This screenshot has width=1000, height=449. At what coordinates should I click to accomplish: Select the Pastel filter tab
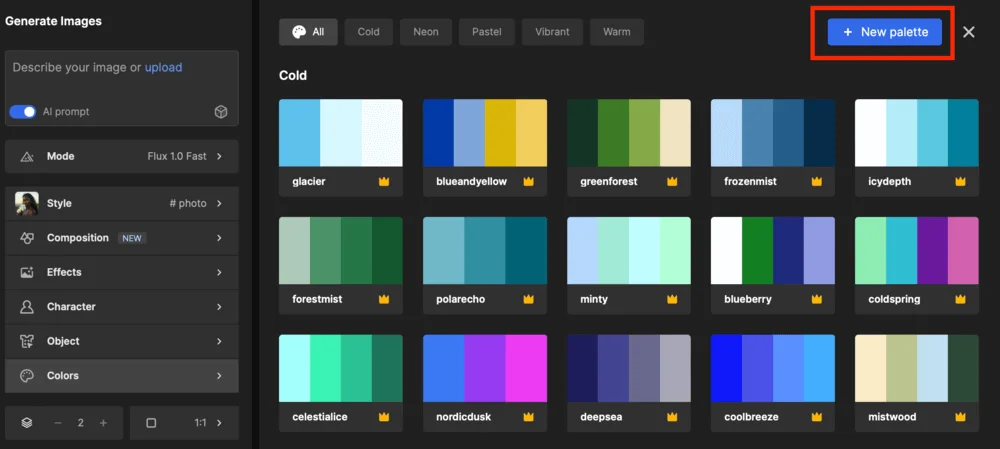(x=487, y=32)
